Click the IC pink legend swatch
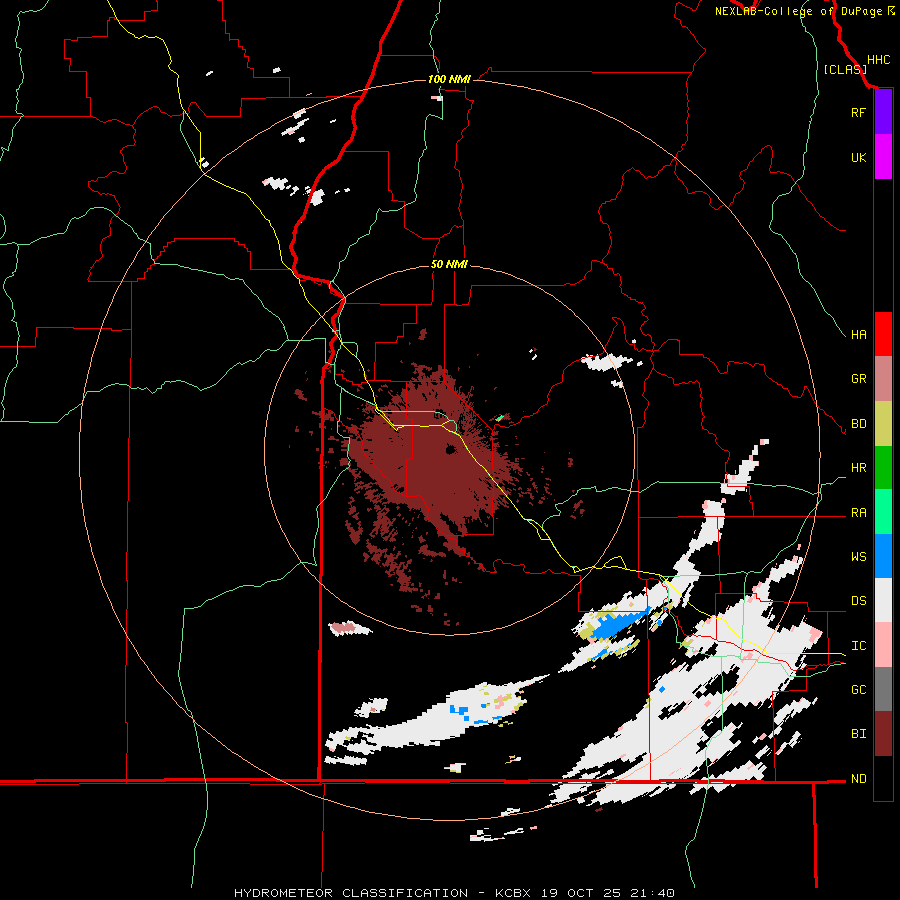This screenshot has height=900, width=900. (x=883, y=645)
